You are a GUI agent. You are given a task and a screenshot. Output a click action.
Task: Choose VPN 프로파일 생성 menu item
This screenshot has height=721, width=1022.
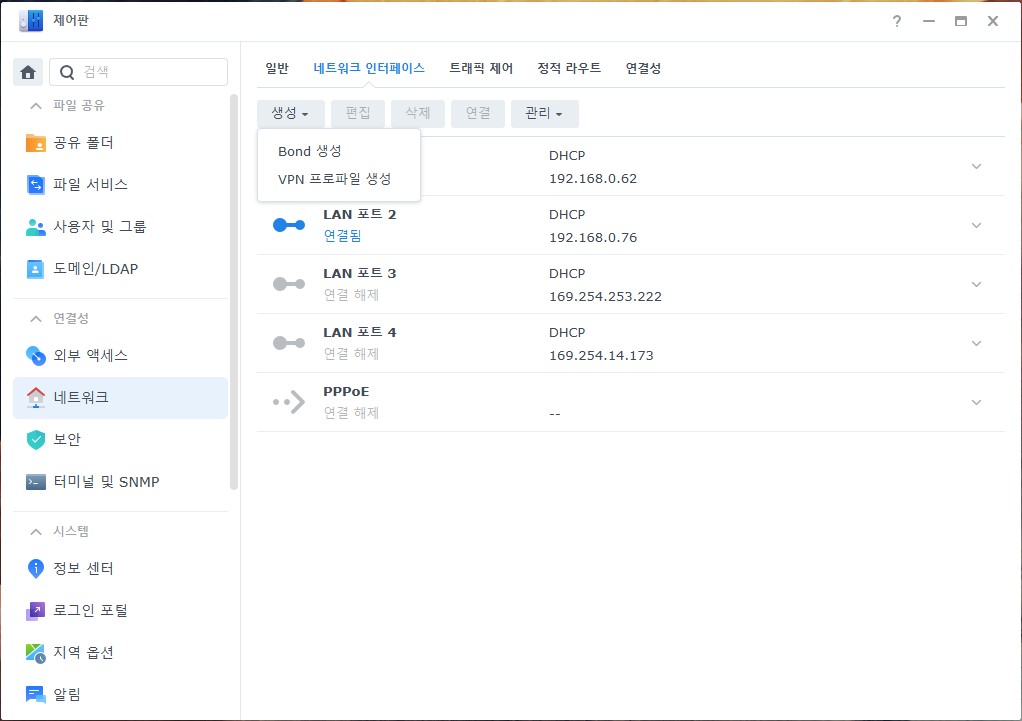339,179
